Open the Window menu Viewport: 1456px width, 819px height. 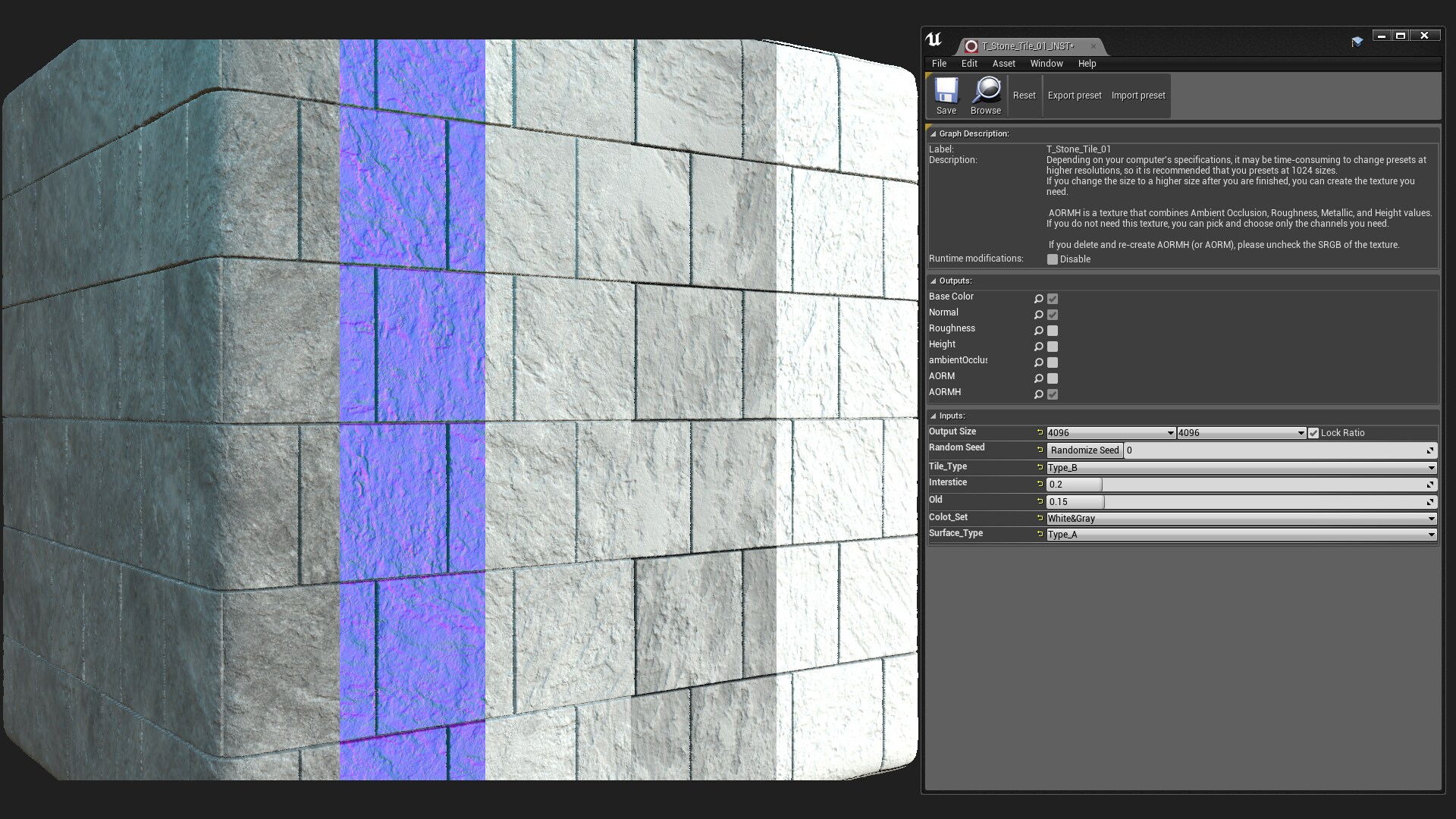[1046, 64]
